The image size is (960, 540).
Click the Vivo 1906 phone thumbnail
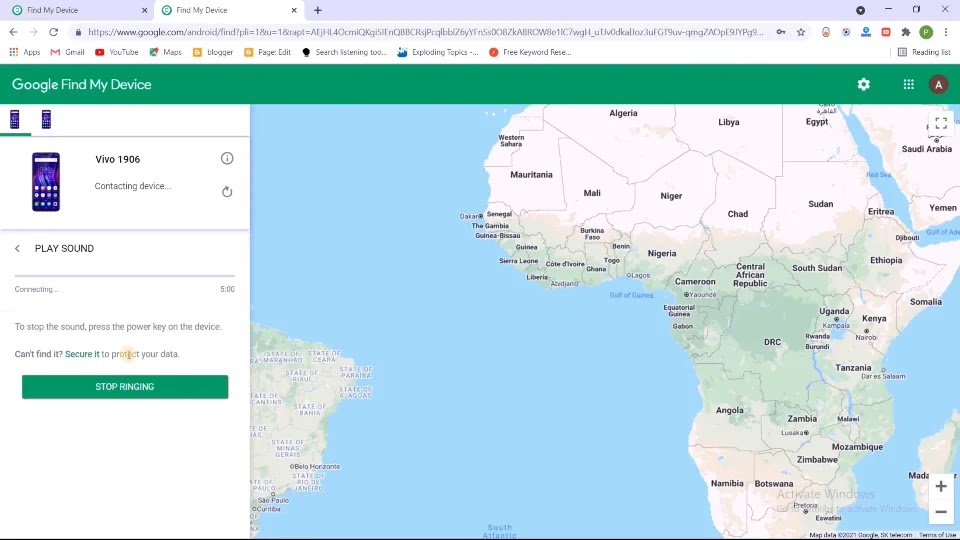(x=46, y=182)
